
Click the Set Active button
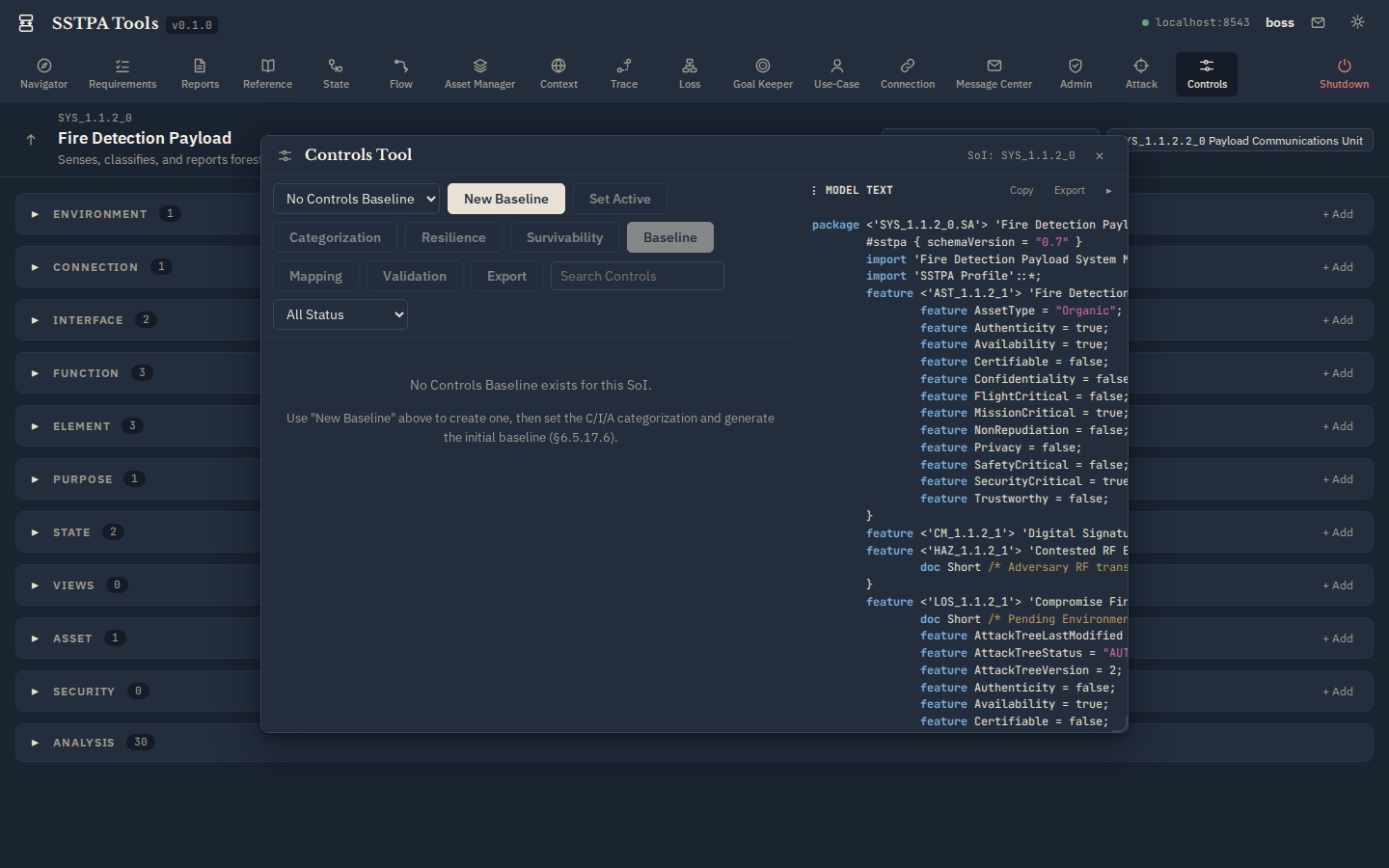[620, 199]
